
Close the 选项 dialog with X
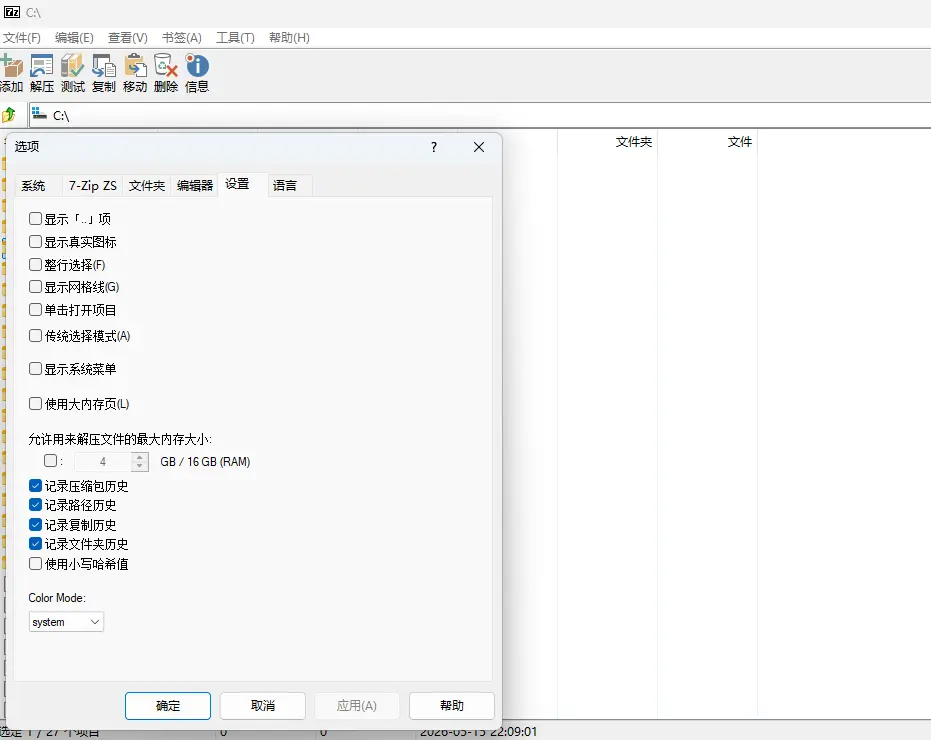(479, 147)
